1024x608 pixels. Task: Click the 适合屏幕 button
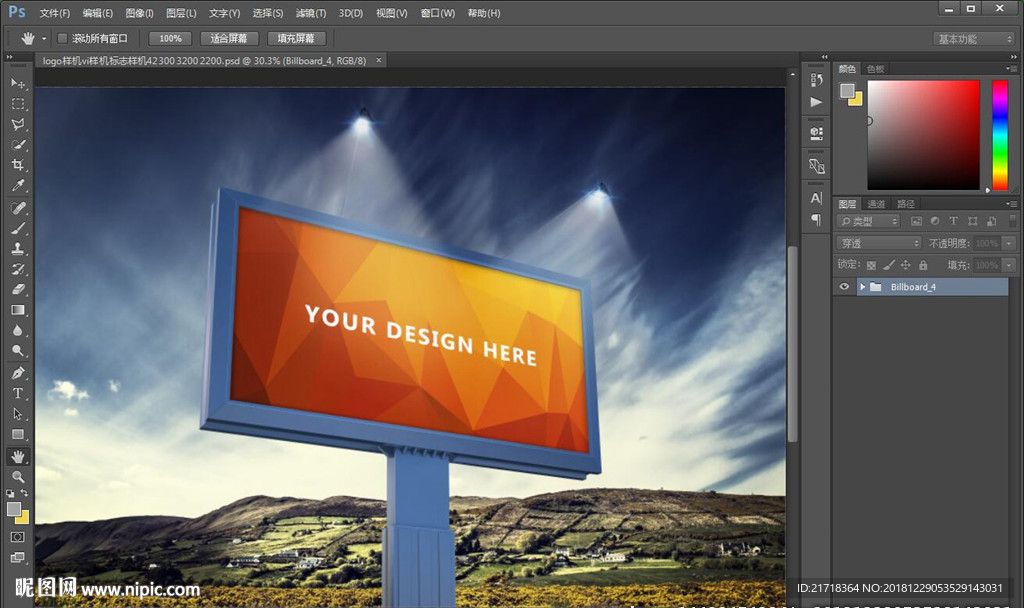(229, 38)
